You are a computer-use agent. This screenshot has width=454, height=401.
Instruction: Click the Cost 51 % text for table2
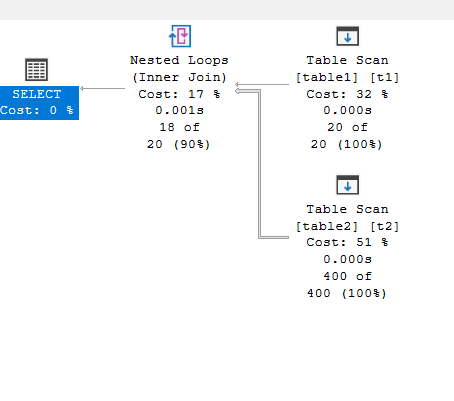click(x=347, y=242)
